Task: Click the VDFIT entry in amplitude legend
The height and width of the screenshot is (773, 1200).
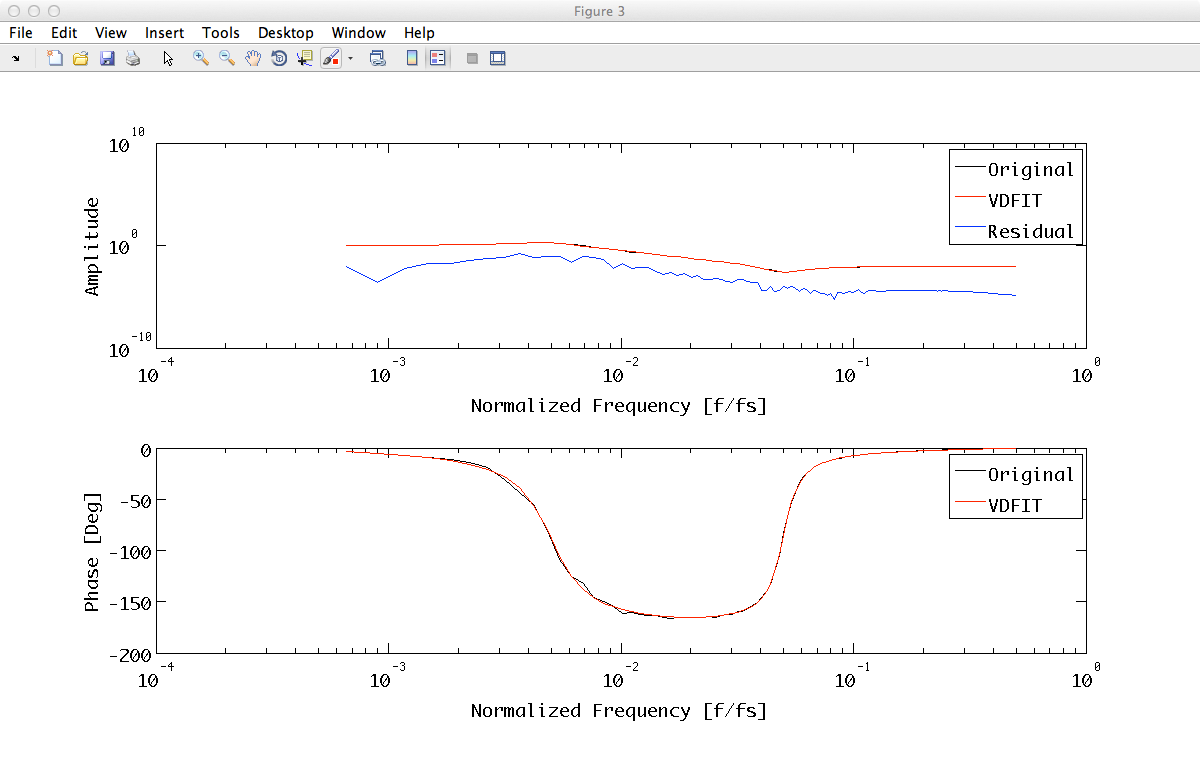Action: tap(1015, 200)
